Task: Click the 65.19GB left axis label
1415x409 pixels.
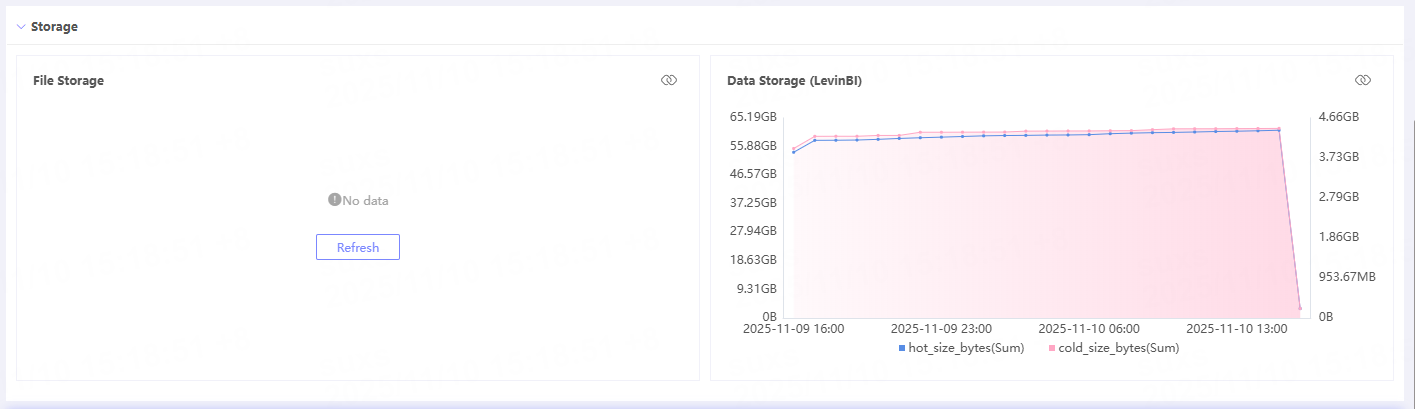Action: point(753,117)
